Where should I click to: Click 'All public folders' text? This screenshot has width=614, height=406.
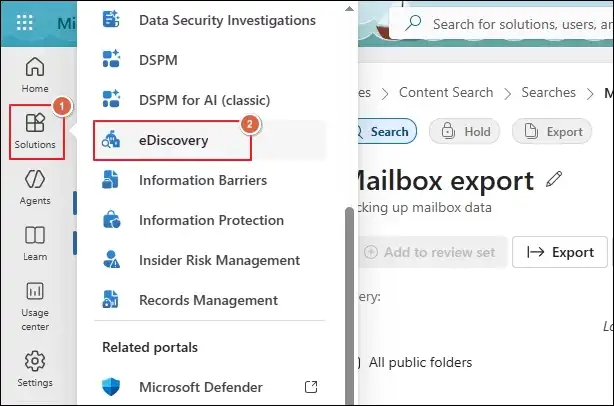(420, 363)
